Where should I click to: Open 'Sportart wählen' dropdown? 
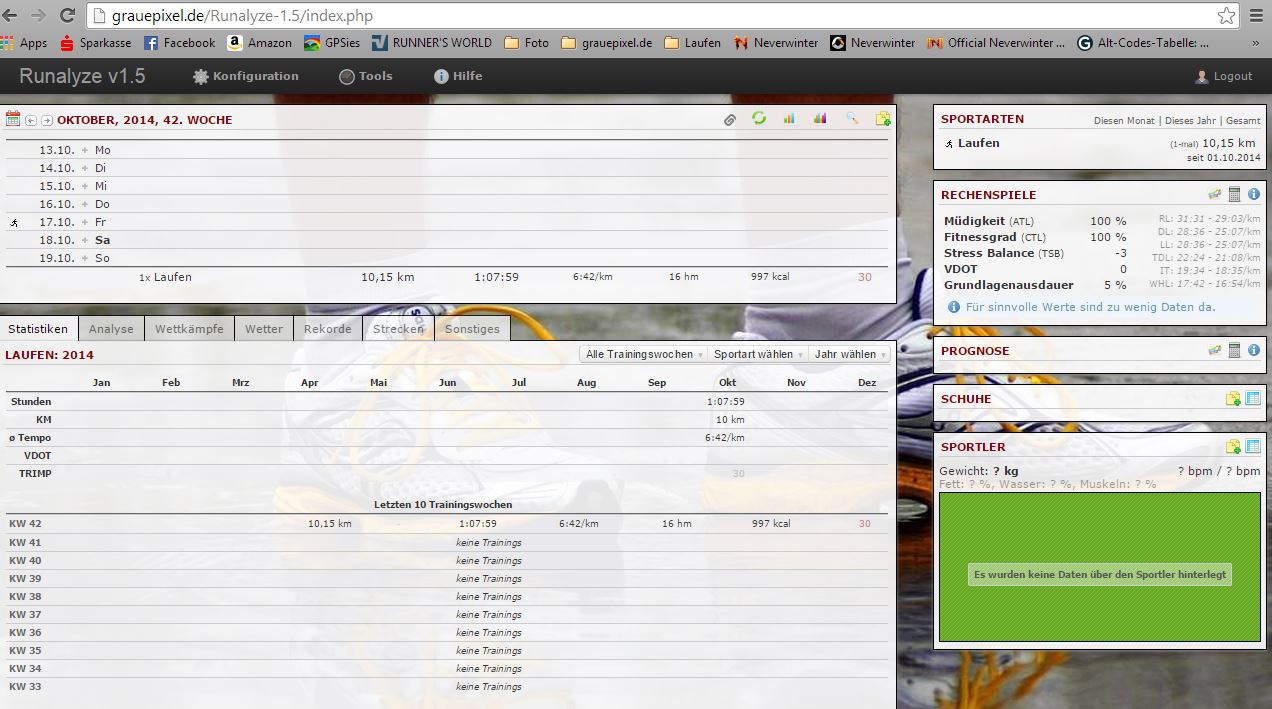[758, 354]
